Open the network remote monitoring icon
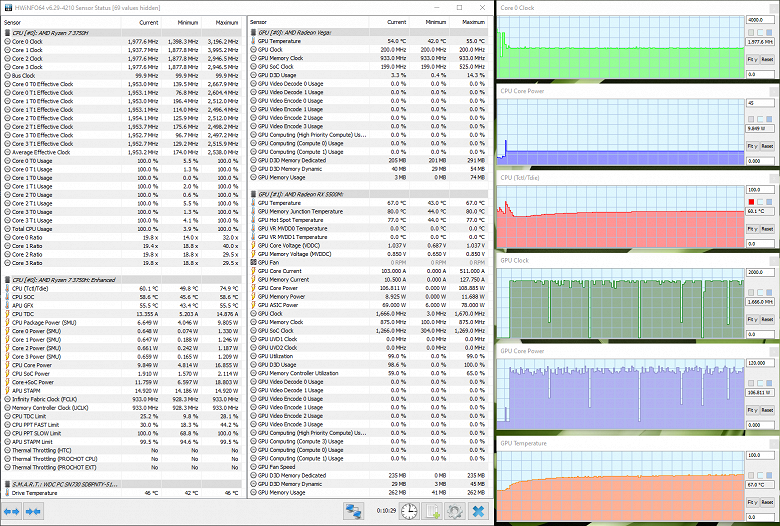This screenshot has width=780, height=526. 354,511
